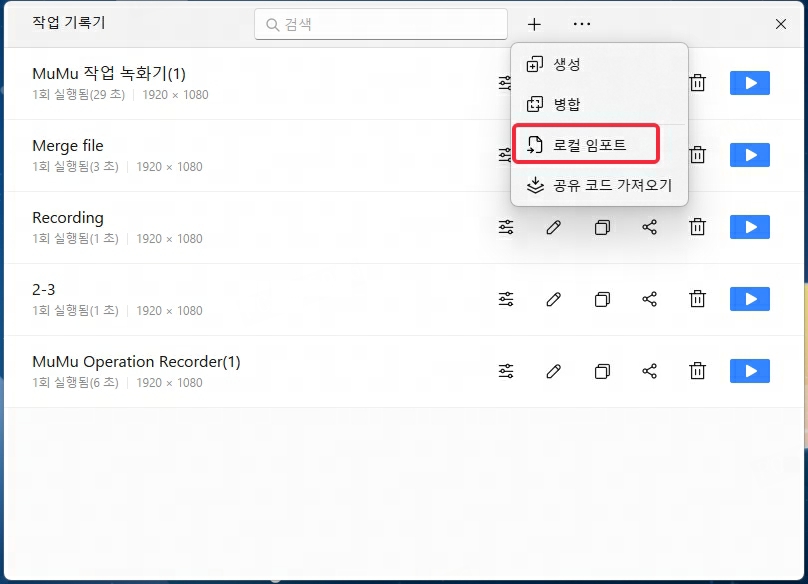Click the 1회 실행됨(6 초) run info text
Screen dimensions: 808x584
point(75,383)
